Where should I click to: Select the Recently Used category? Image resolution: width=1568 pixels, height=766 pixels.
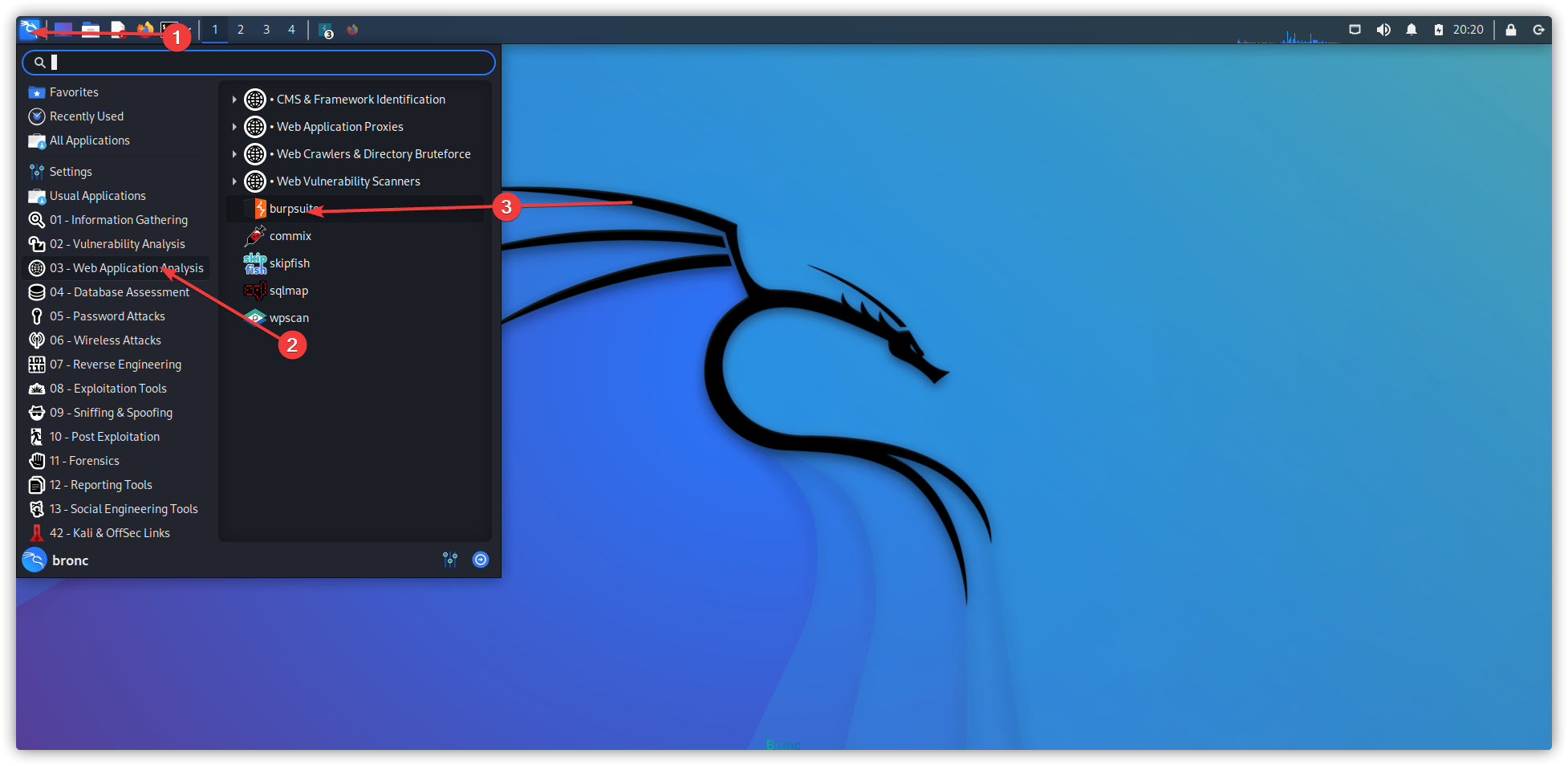pyautogui.click(x=116, y=116)
